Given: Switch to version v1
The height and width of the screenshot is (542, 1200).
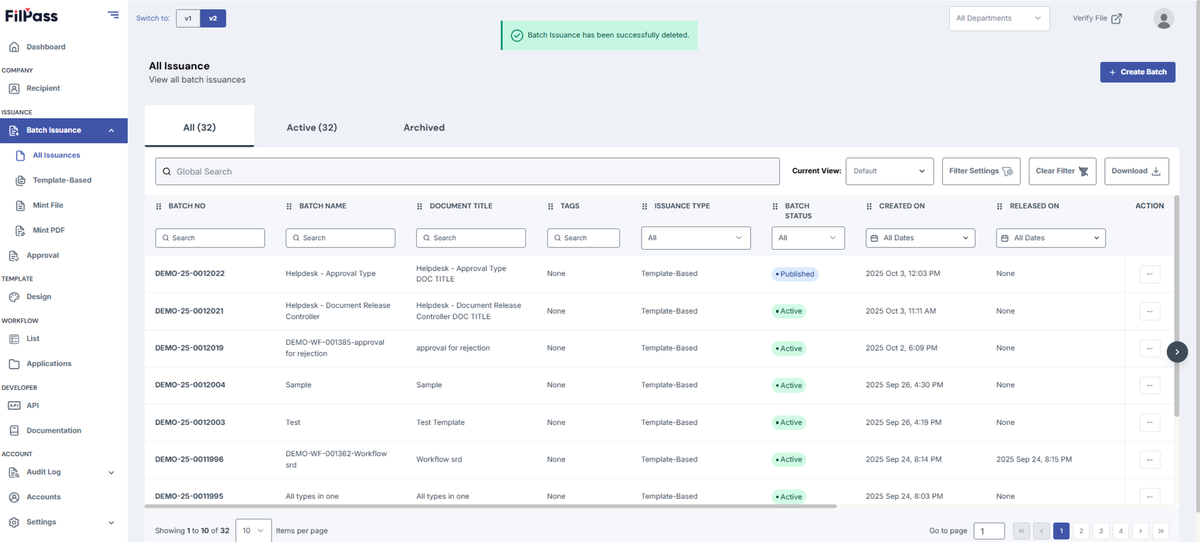Looking at the screenshot, I should (187, 18).
